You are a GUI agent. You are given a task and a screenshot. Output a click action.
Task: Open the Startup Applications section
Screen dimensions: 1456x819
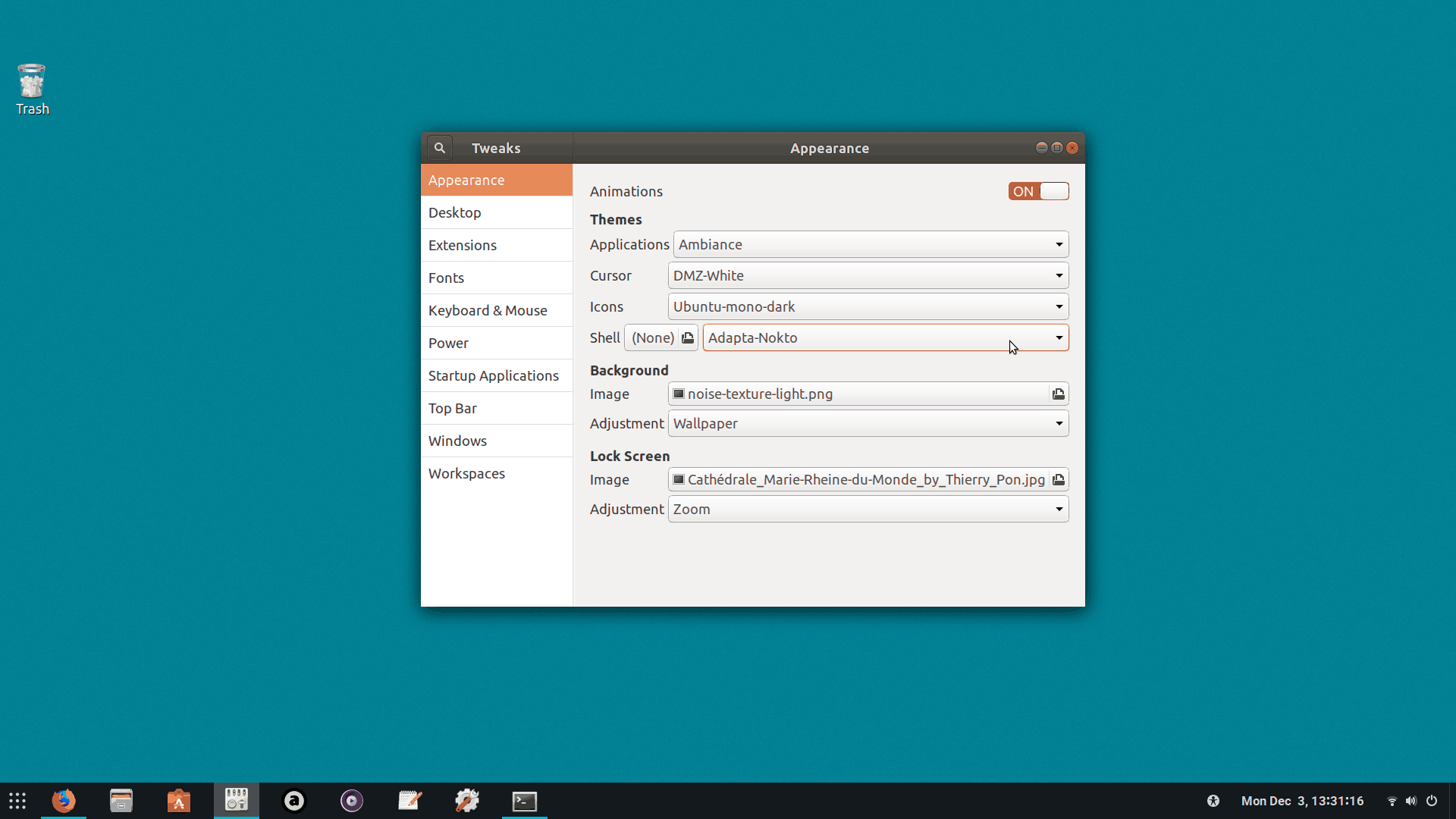[496, 375]
